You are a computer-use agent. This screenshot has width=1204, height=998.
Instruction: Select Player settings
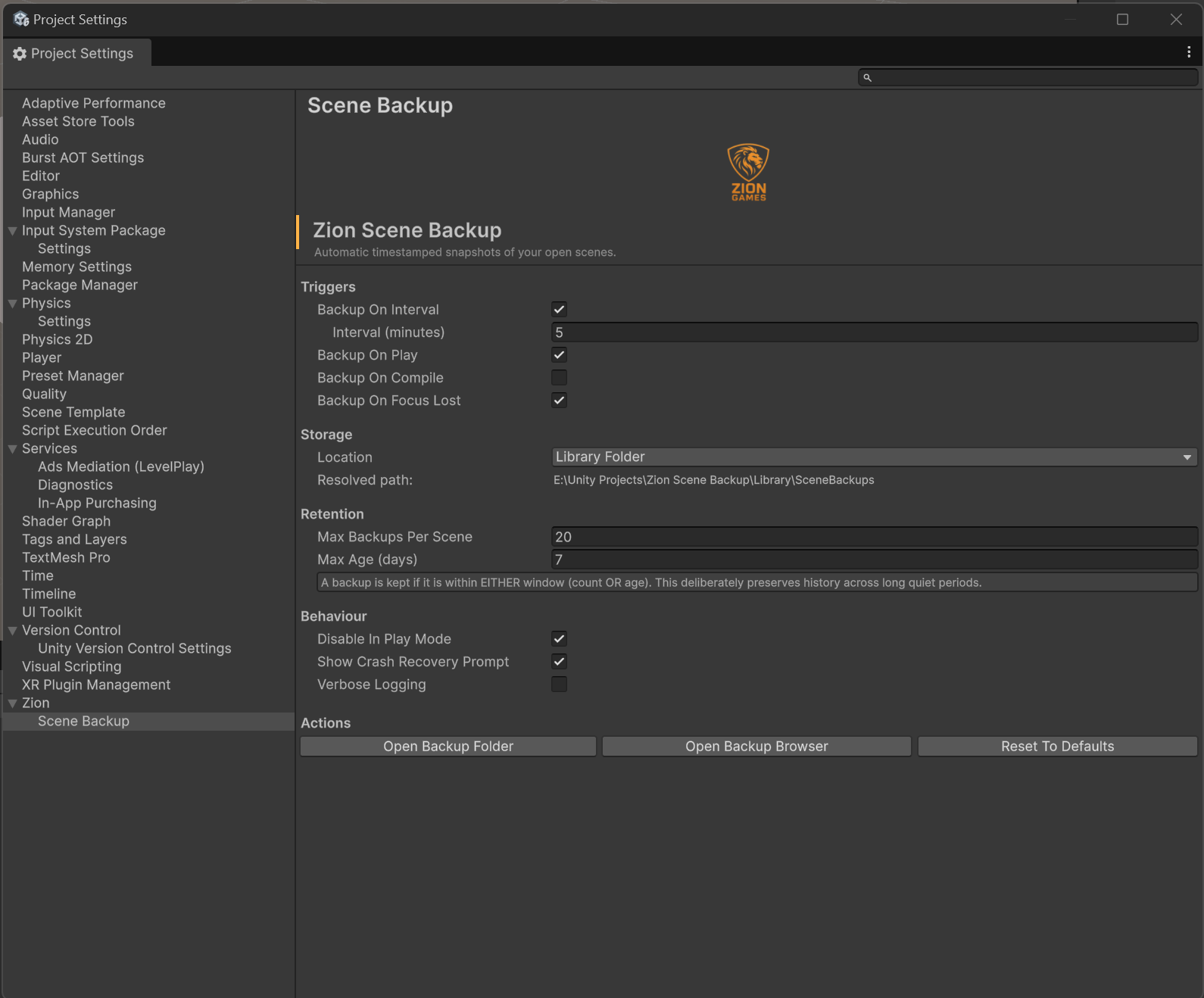click(42, 357)
